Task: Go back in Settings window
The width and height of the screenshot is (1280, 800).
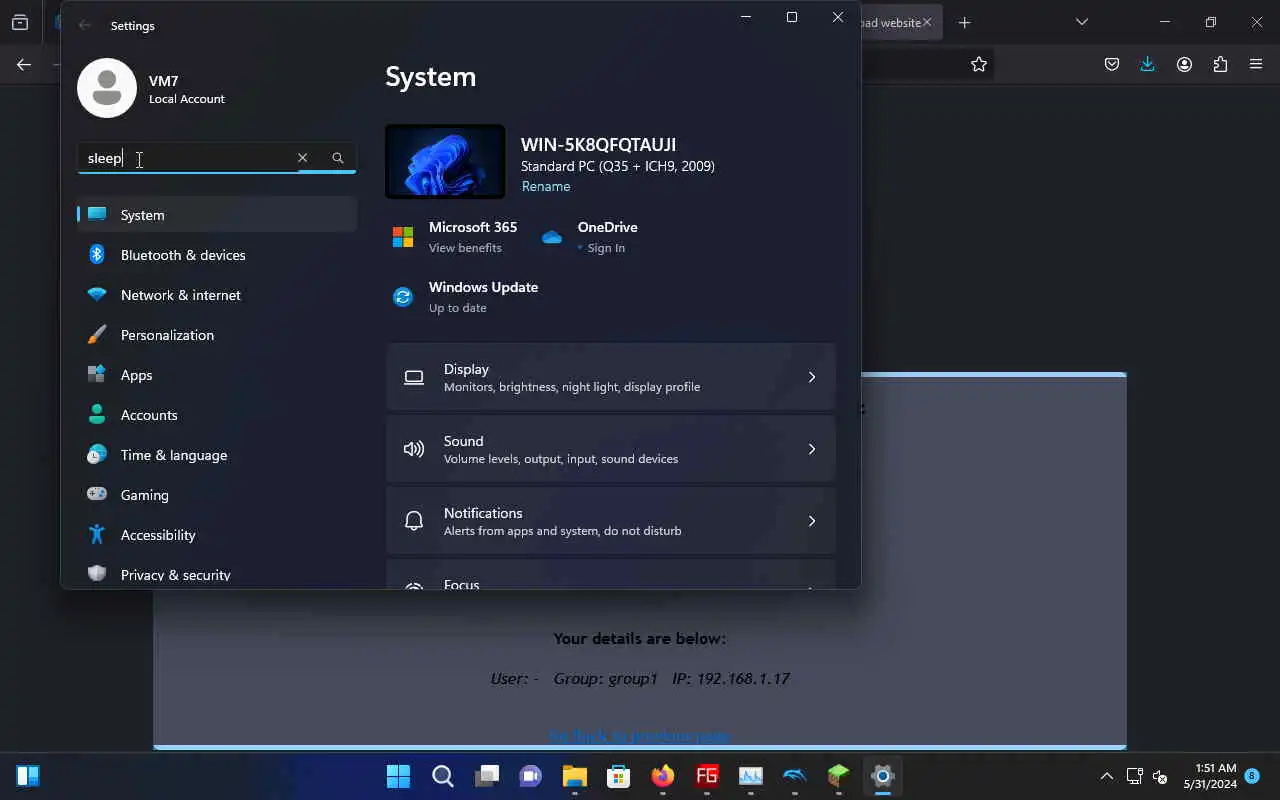Action: click(85, 26)
